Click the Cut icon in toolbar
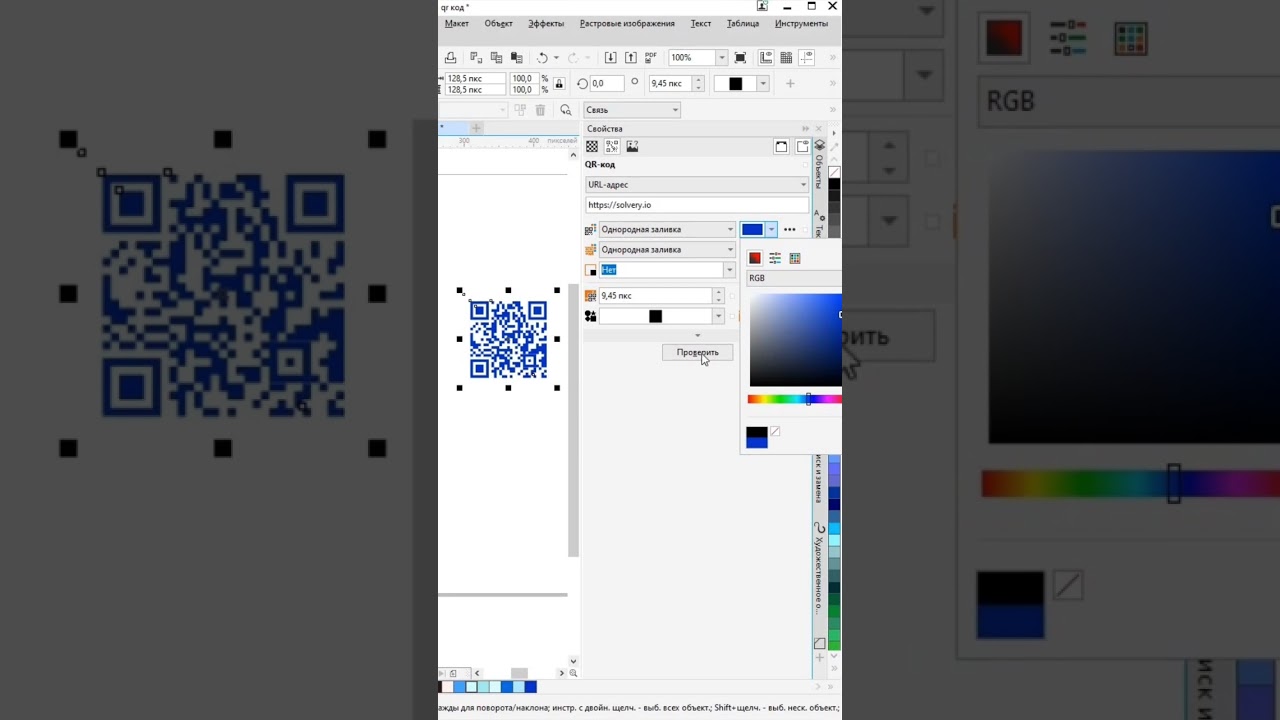Screen dimensions: 1280x720 tap(476, 58)
